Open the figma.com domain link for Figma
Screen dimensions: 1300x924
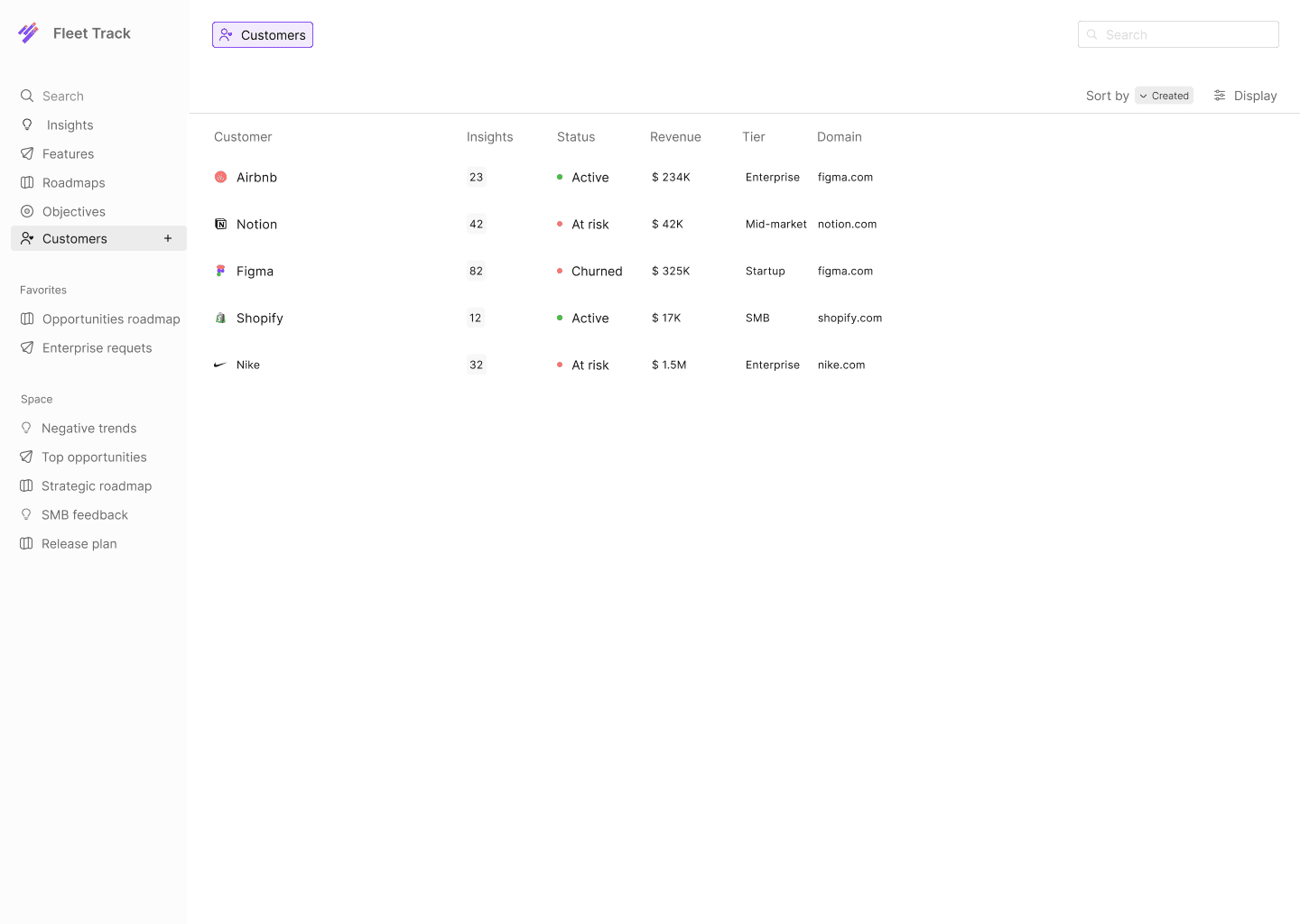click(845, 271)
